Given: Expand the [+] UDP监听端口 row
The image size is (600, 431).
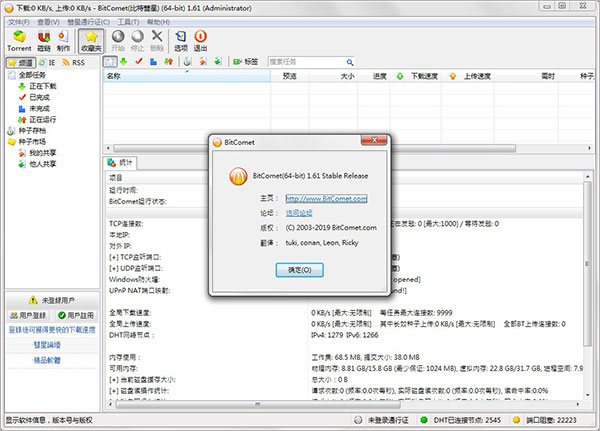Looking at the screenshot, I should [x=113, y=267].
